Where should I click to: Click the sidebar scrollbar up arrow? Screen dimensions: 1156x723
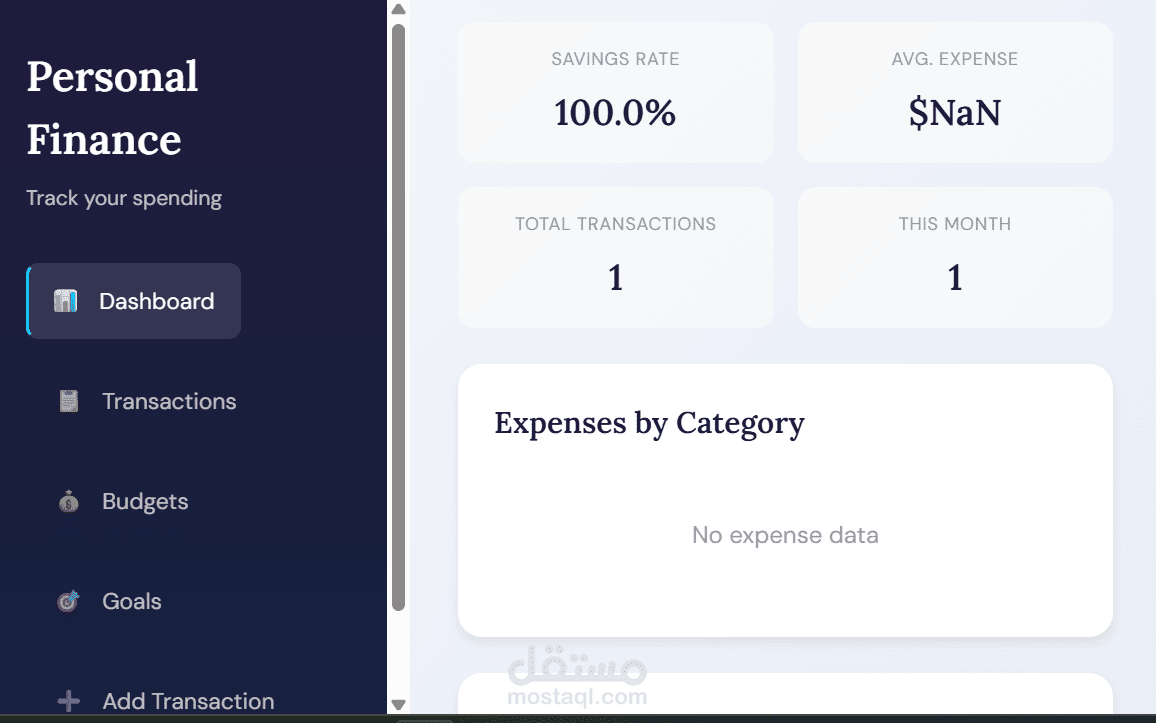coord(398,10)
